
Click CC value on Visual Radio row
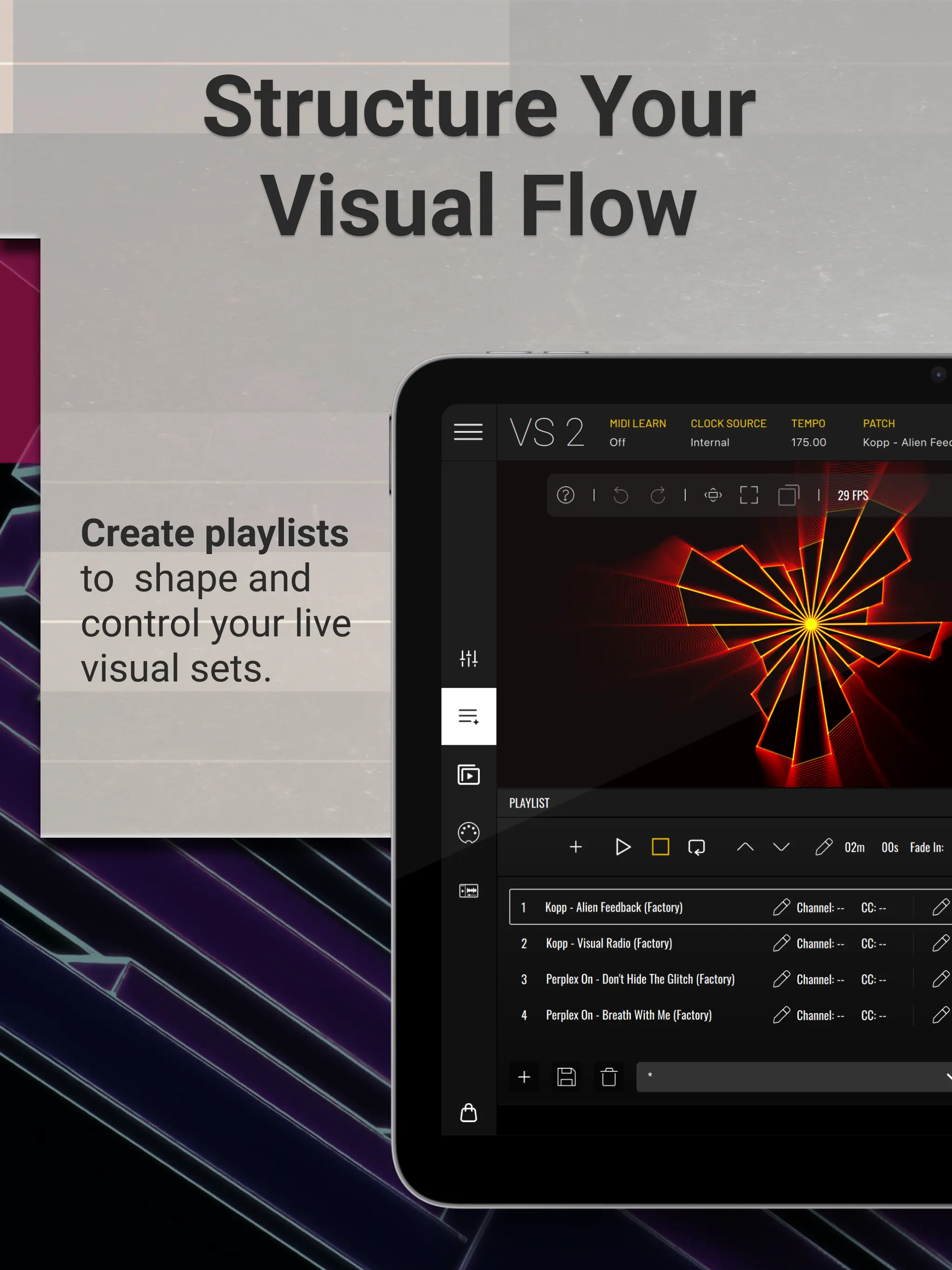873,944
